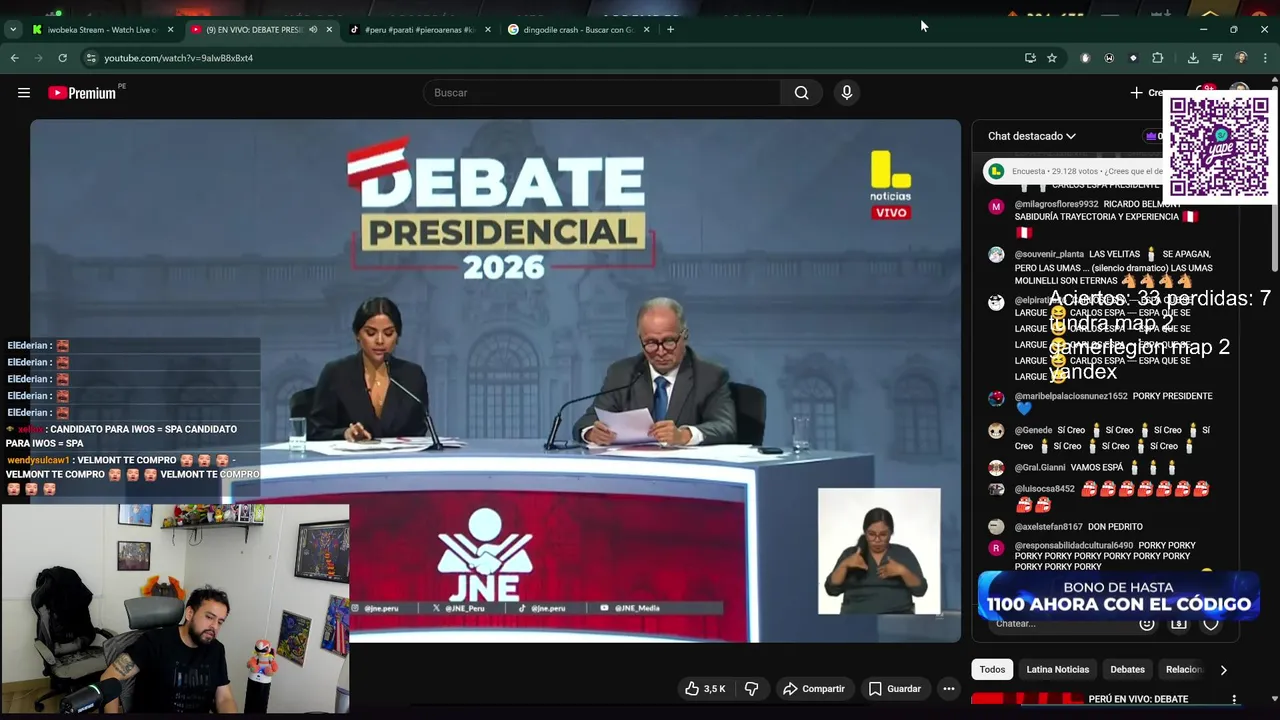1280x720 pixels.
Task: Open emoji picker in chat box
Action: click(1147, 624)
